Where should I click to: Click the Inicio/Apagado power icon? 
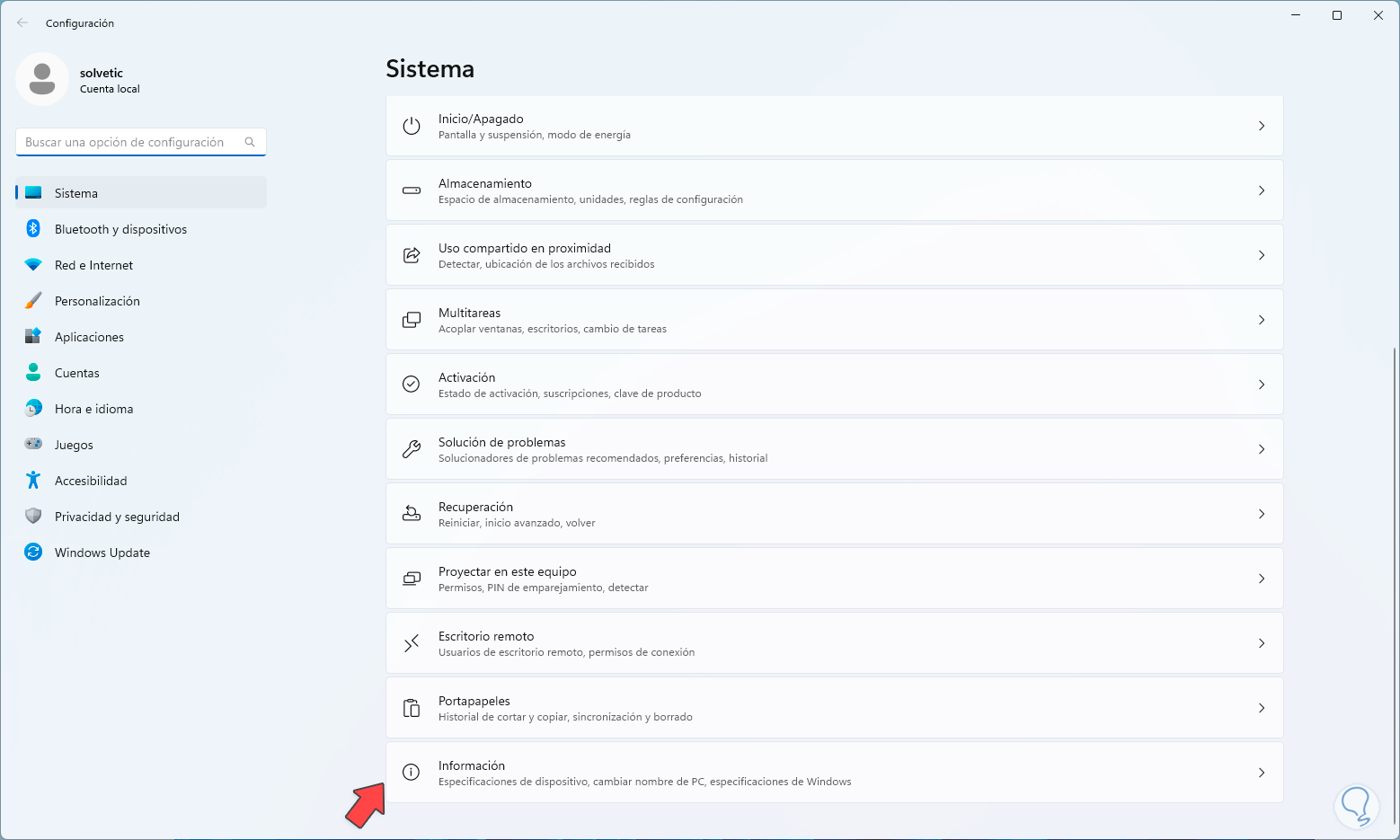(x=412, y=126)
